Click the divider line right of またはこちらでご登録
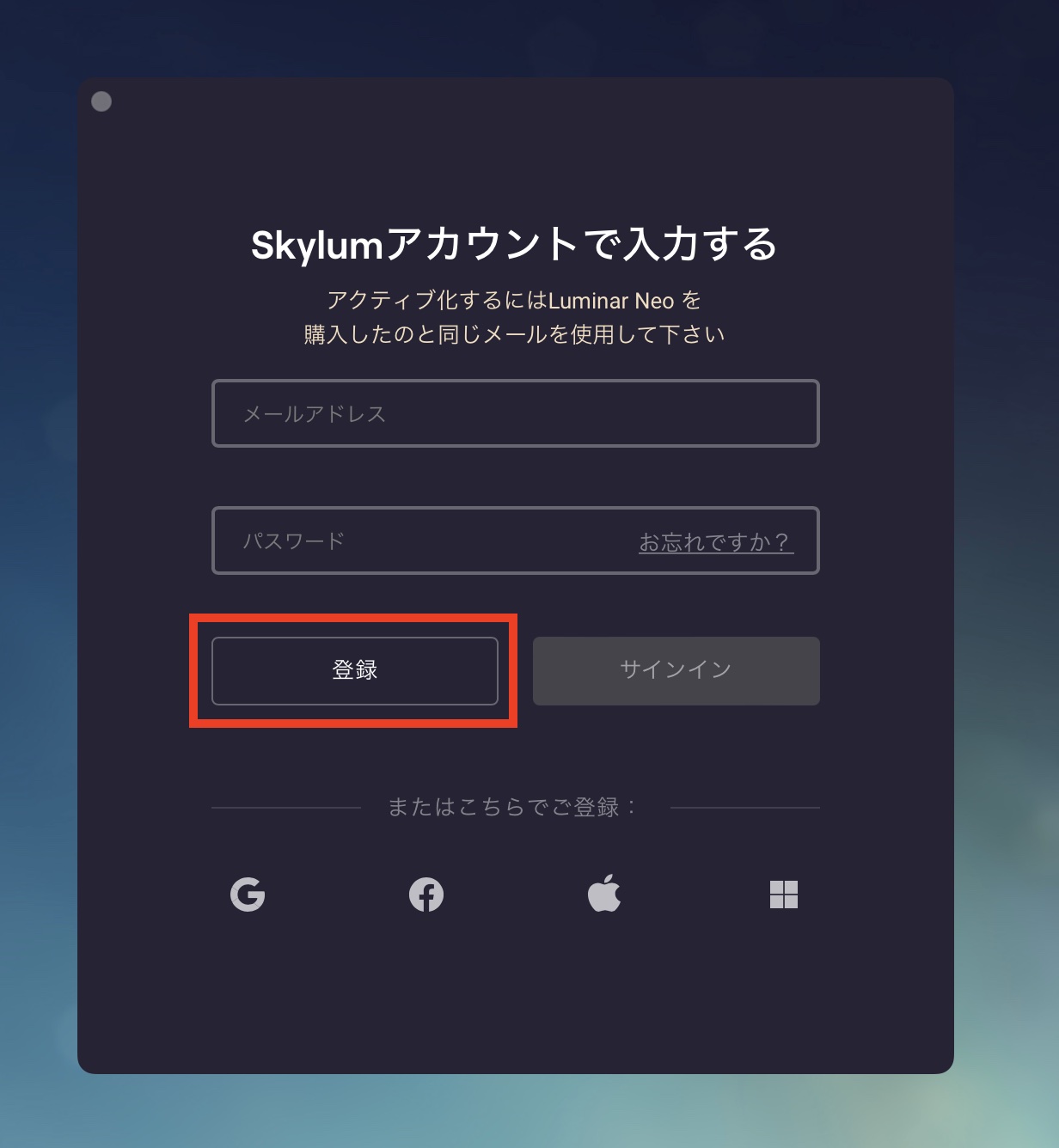The height and width of the screenshot is (1148, 1059). click(x=745, y=808)
